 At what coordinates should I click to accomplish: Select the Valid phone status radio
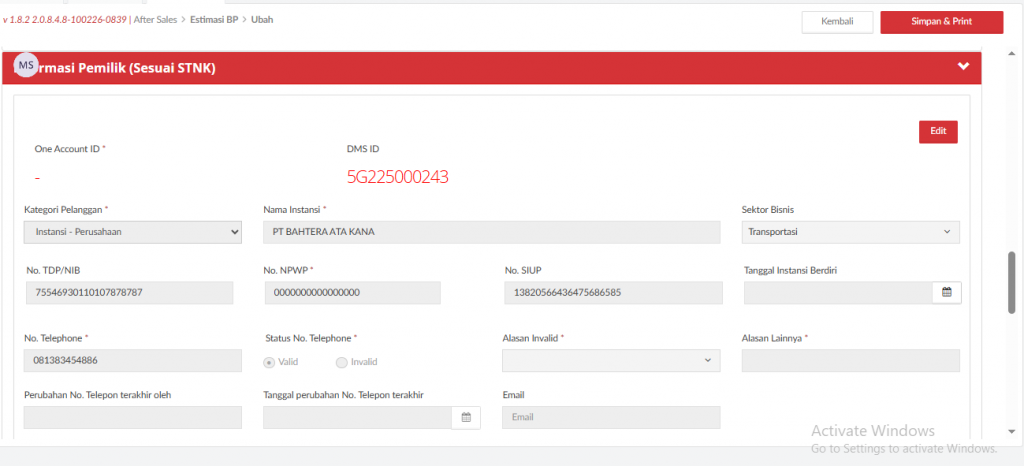(269, 362)
